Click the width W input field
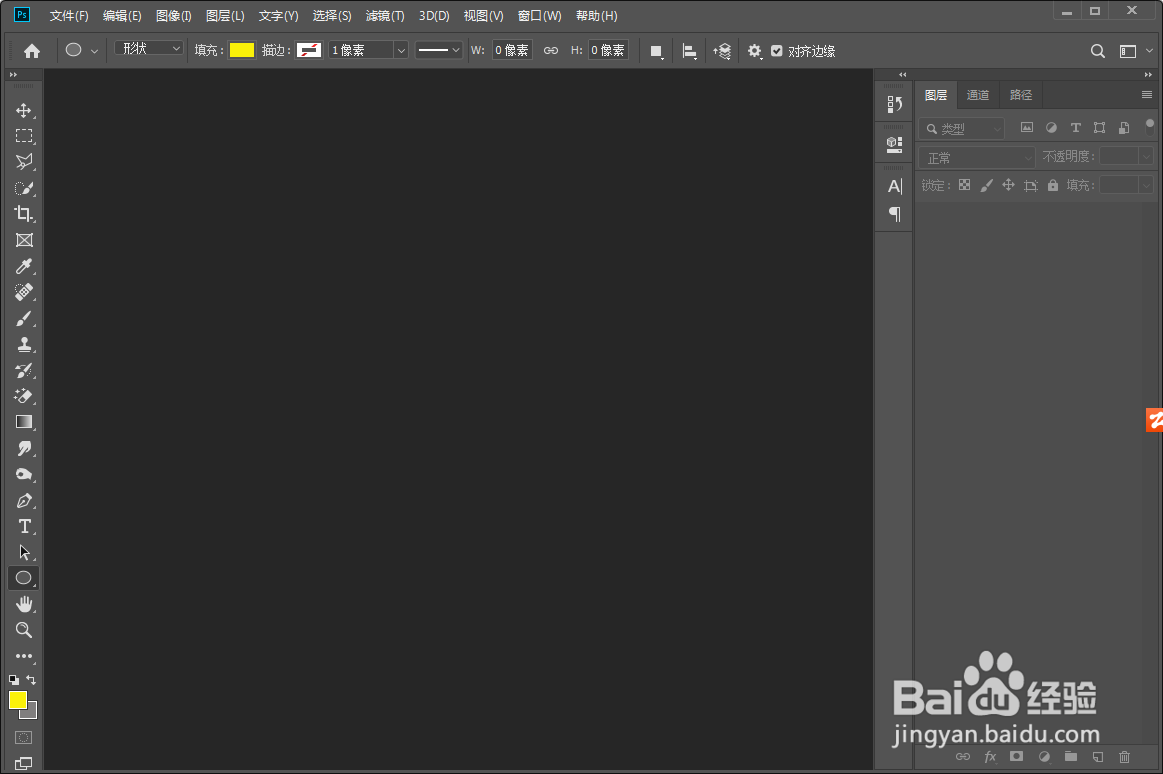Image resolution: width=1163 pixels, height=774 pixels. 512,50
